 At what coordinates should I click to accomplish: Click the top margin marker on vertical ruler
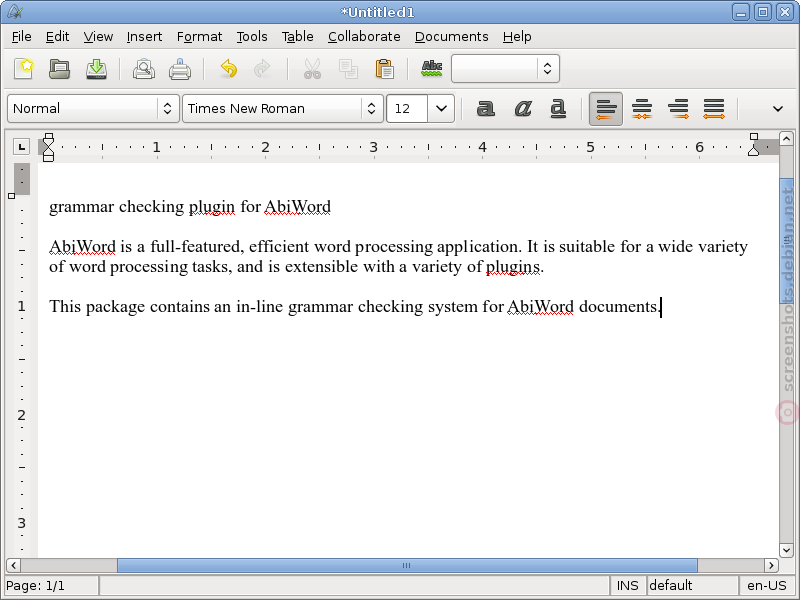coord(12,196)
